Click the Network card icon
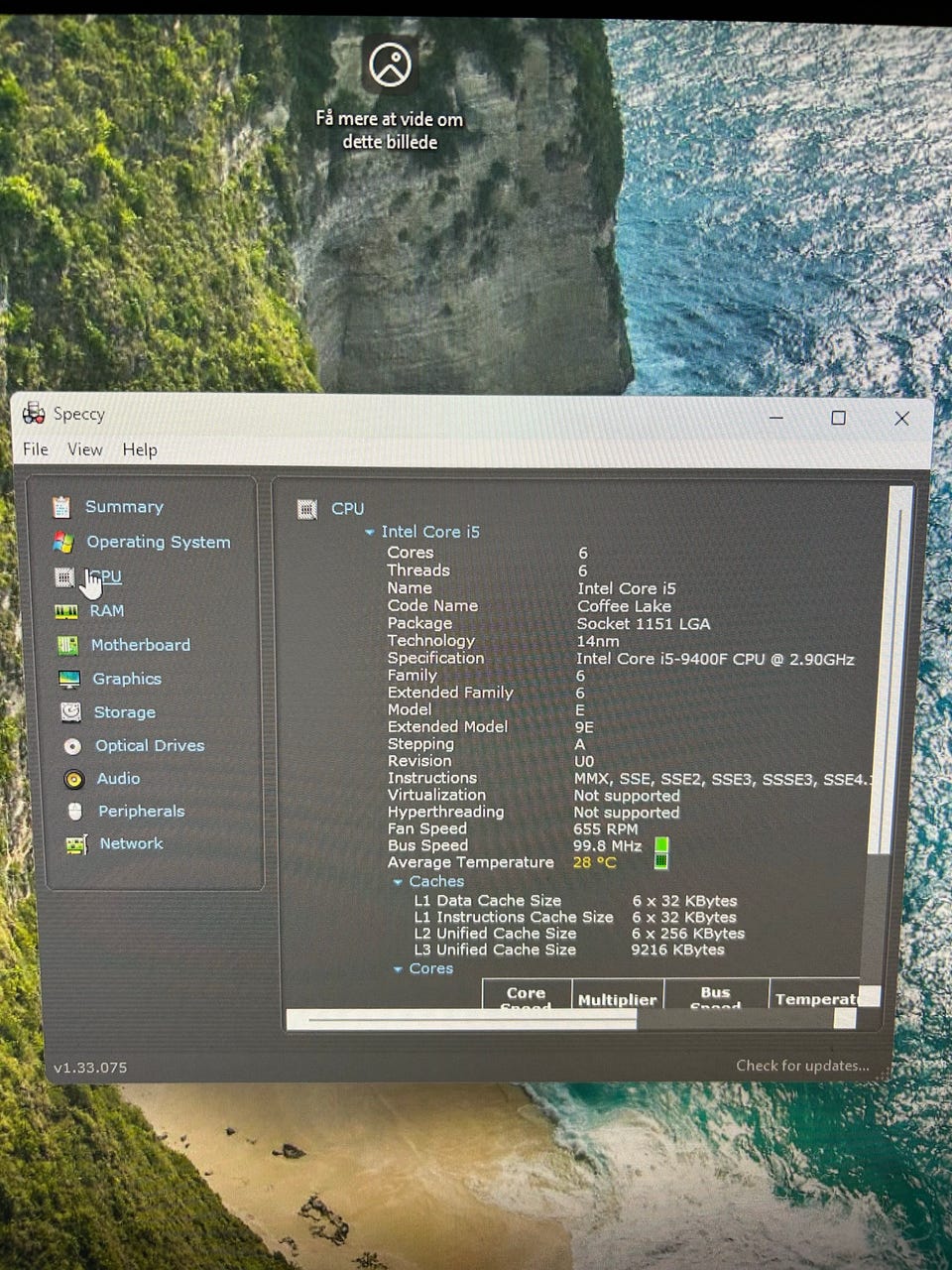This screenshot has height=1270, width=952. click(x=76, y=844)
